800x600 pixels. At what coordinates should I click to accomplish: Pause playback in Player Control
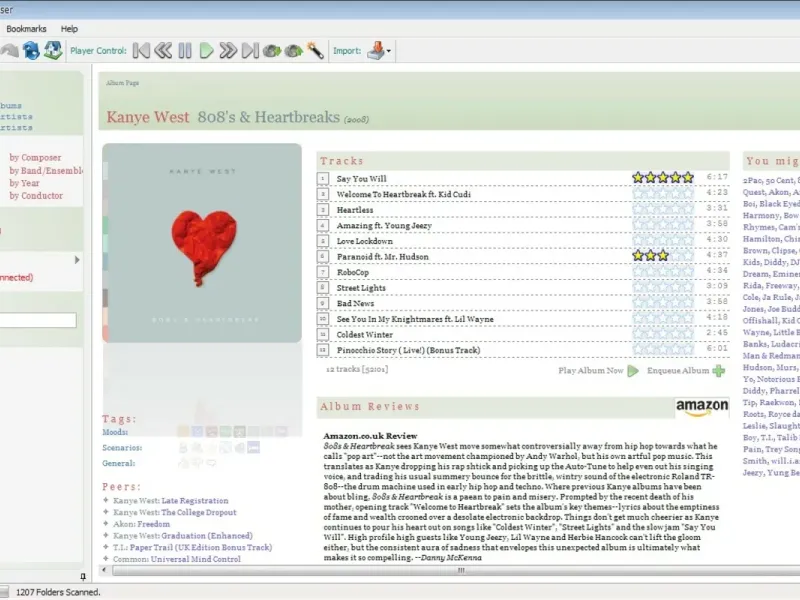[185, 51]
